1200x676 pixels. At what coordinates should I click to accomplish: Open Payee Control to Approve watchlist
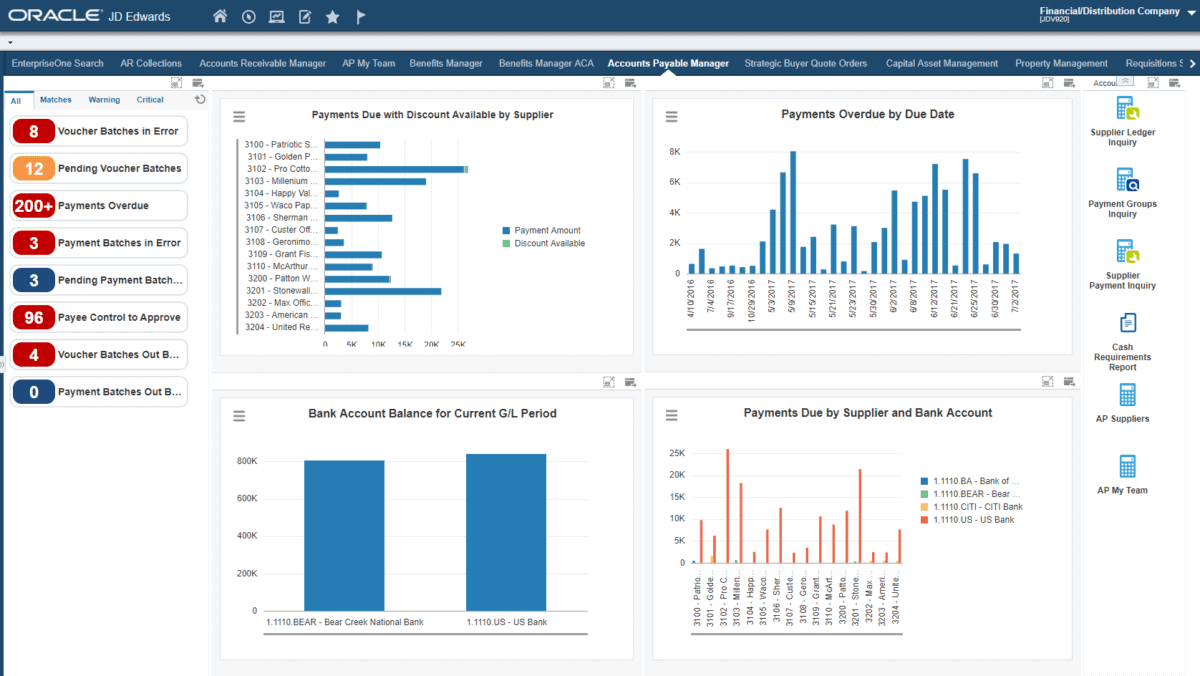pyautogui.click(x=99, y=317)
